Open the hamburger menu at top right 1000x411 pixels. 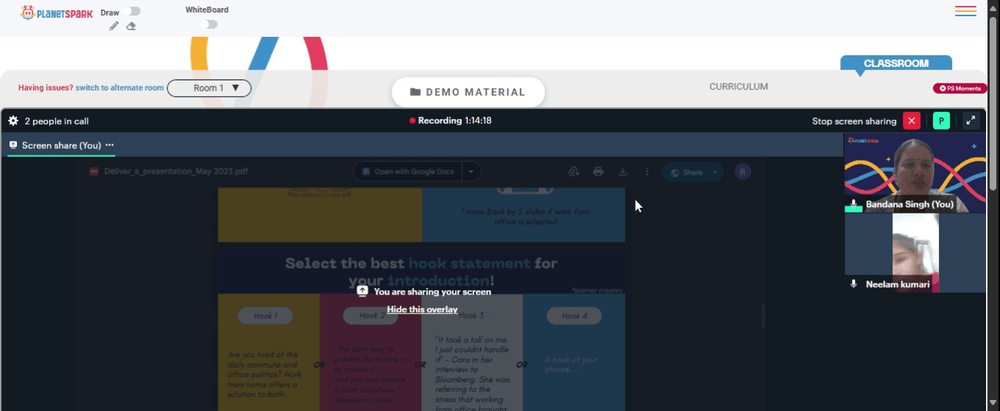click(966, 11)
